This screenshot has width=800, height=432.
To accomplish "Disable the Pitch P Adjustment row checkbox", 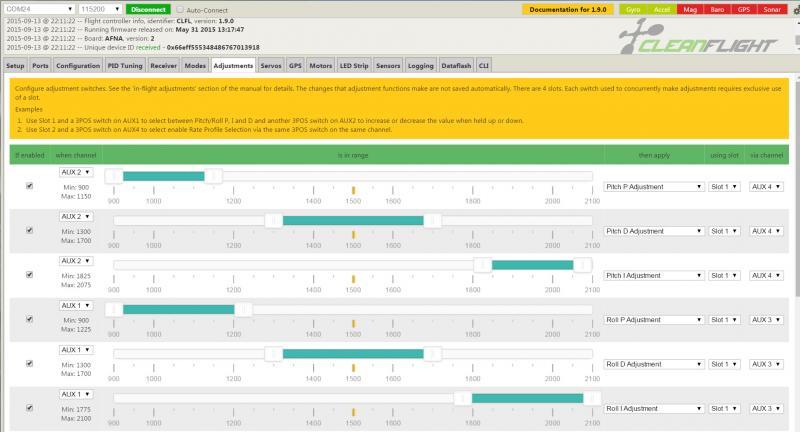I will (x=29, y=186).
